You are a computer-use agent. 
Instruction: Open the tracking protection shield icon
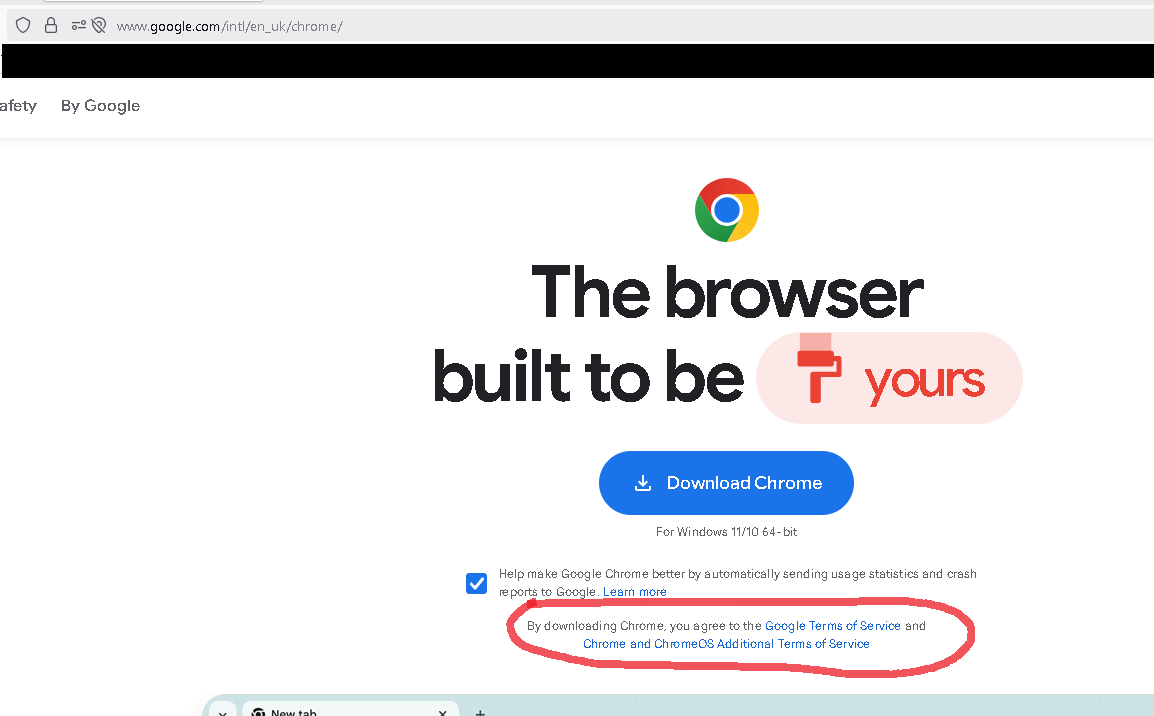click(23, 26)
